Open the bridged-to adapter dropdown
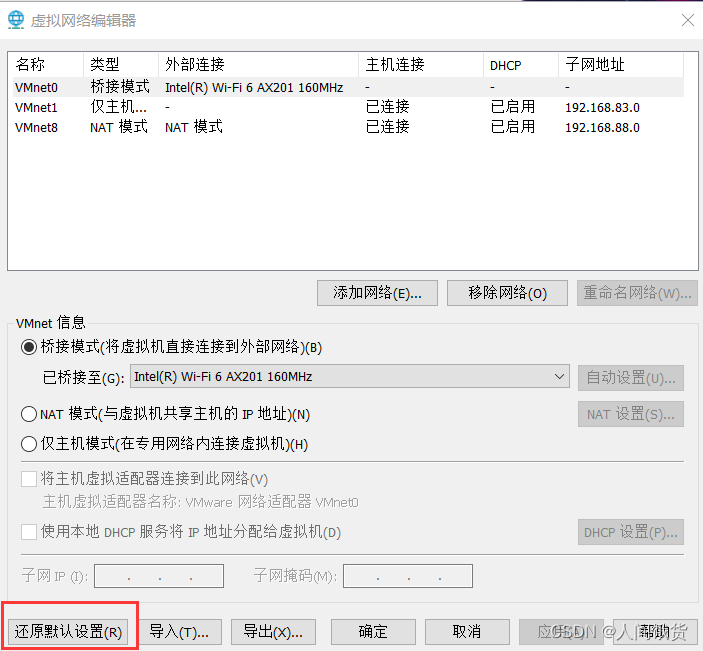Viewport: 703px width, 651px height. (x=350, y=377)
